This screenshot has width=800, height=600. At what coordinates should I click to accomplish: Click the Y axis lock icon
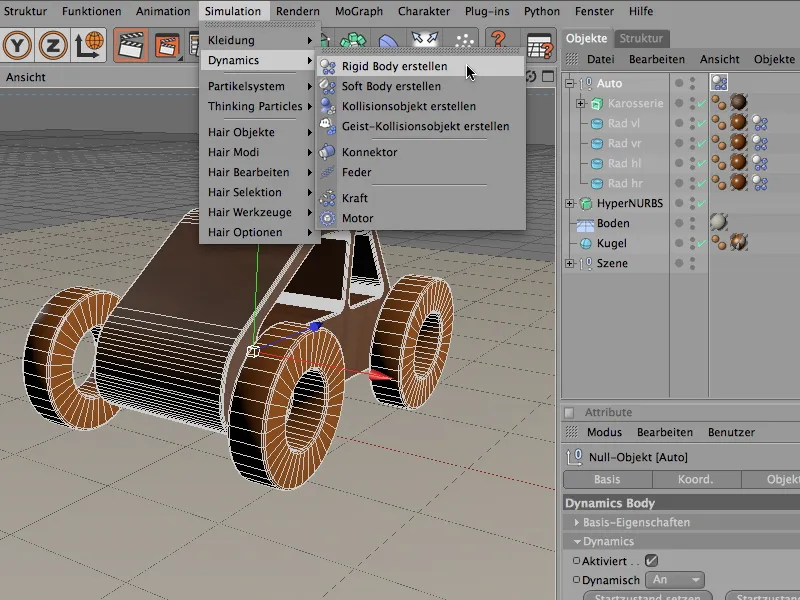[x=17, y=44]
